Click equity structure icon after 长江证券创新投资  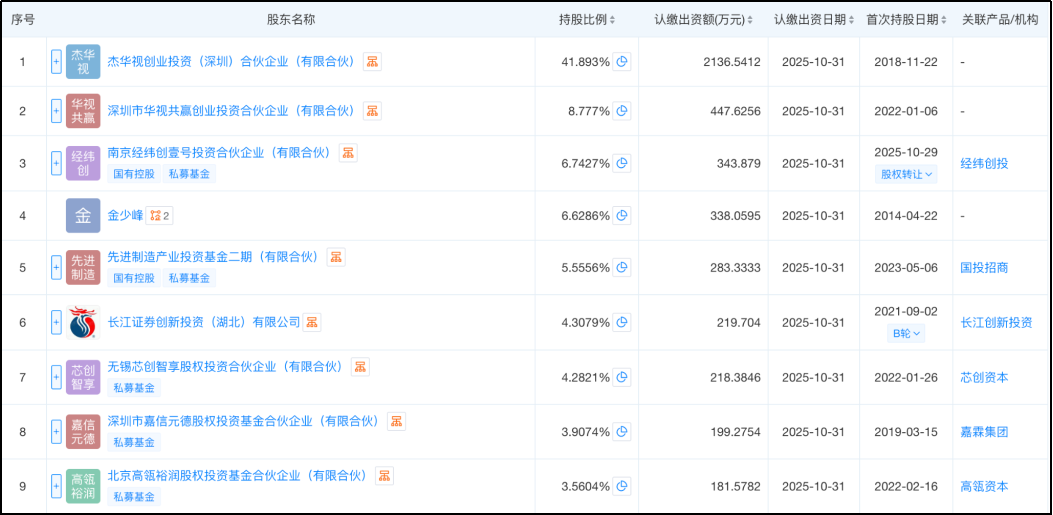313,322
